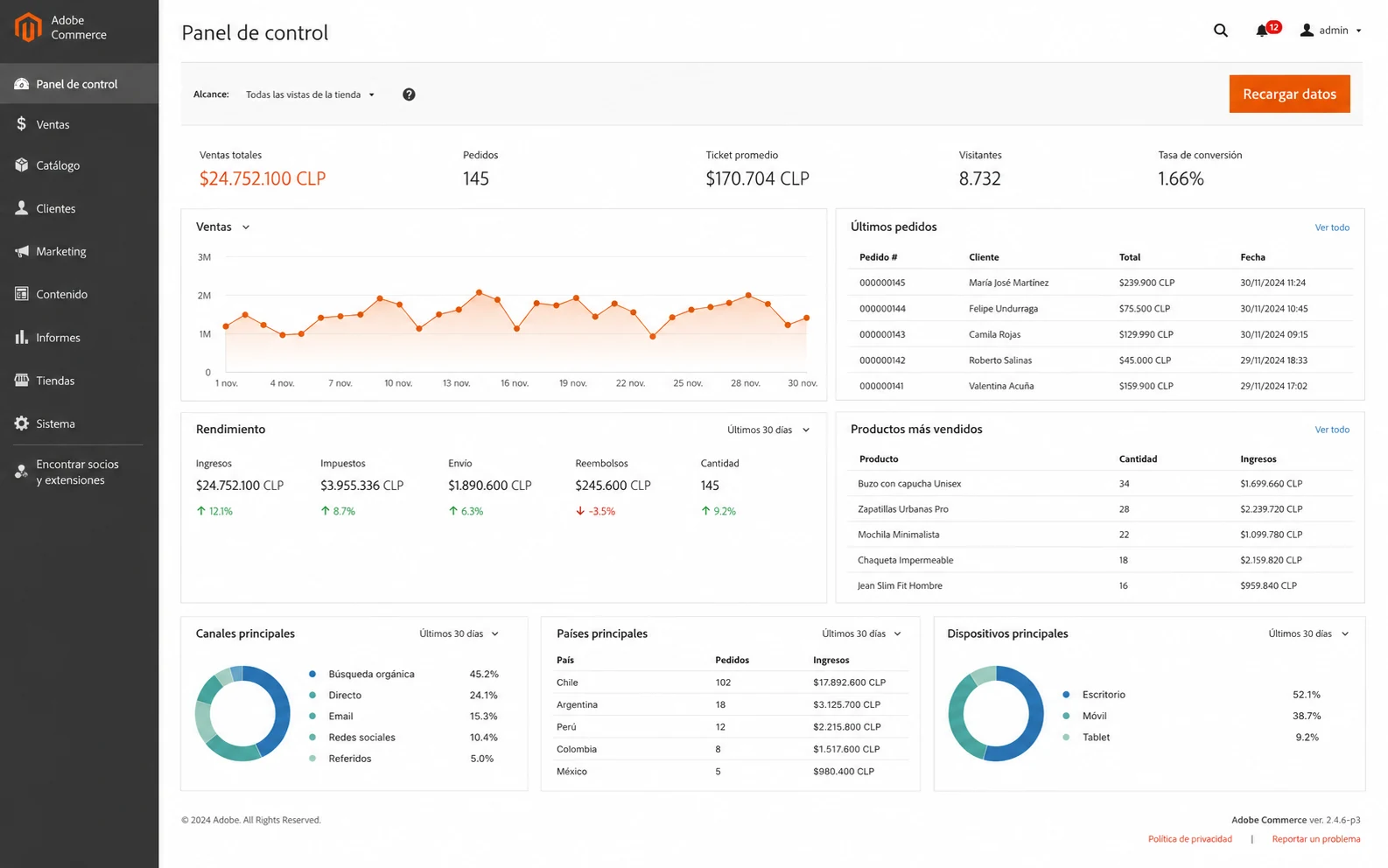The image size is (1388, 868).
Task: Open the admin account dropdown arrow
Action: (x=1358, y=31)
